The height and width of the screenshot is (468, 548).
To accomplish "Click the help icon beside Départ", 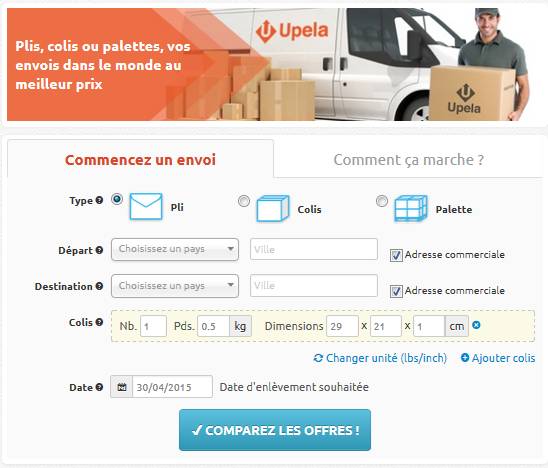I will (99, 250).
